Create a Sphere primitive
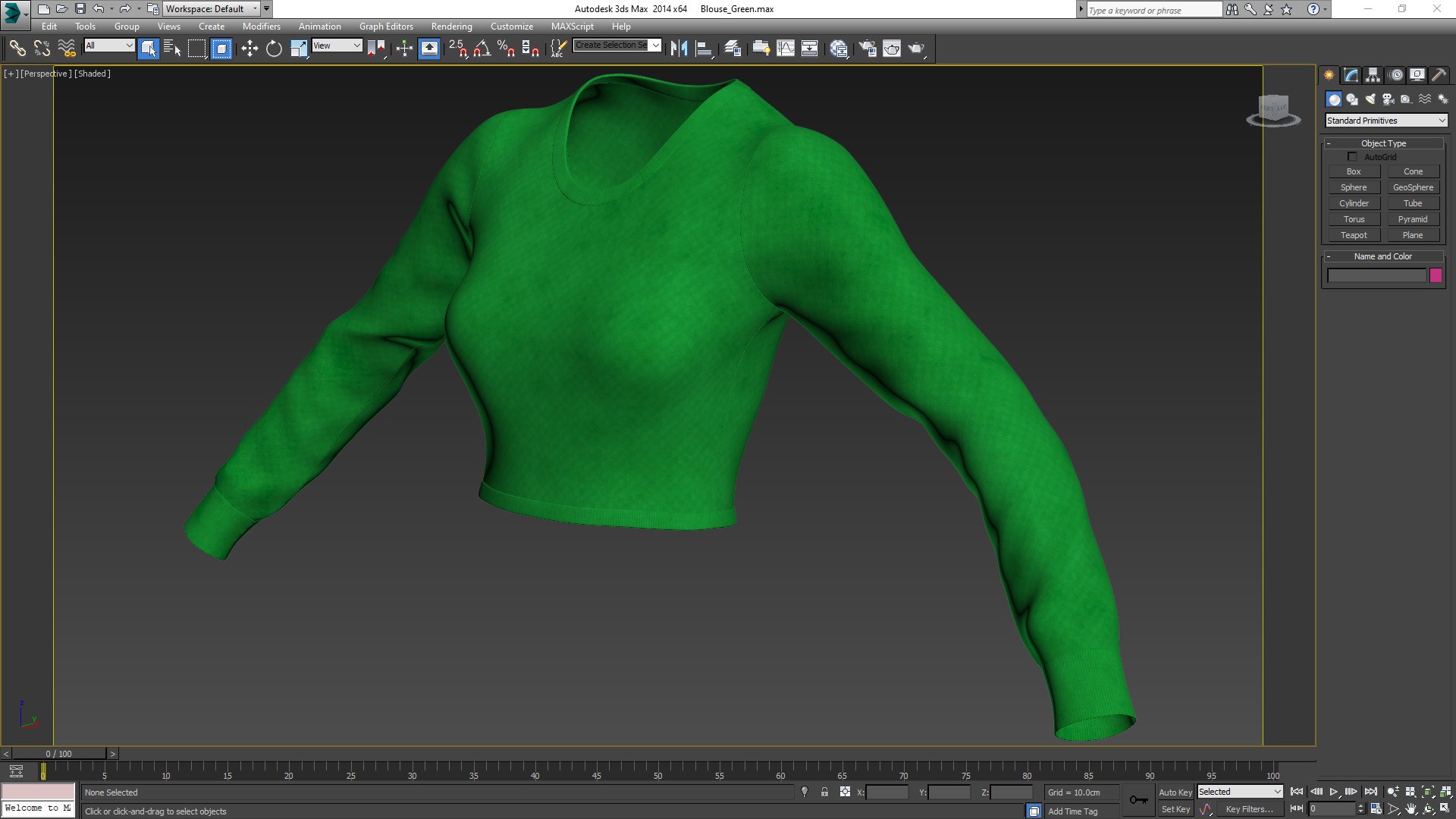The image size is (1456, 819). 1354,187
